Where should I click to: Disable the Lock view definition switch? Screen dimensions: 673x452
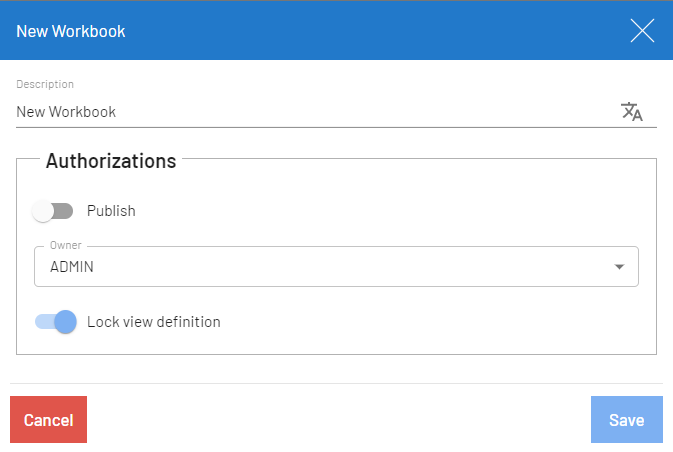55,322
